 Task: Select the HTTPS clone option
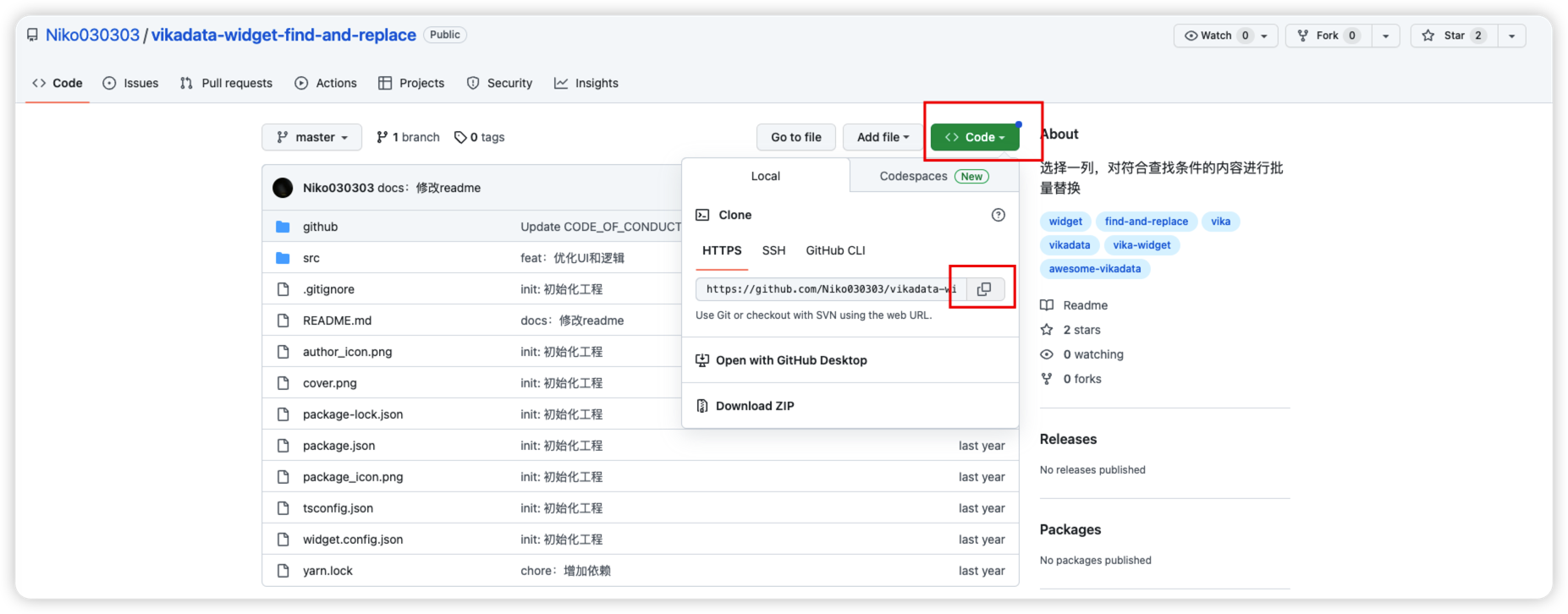click(722, 250)
